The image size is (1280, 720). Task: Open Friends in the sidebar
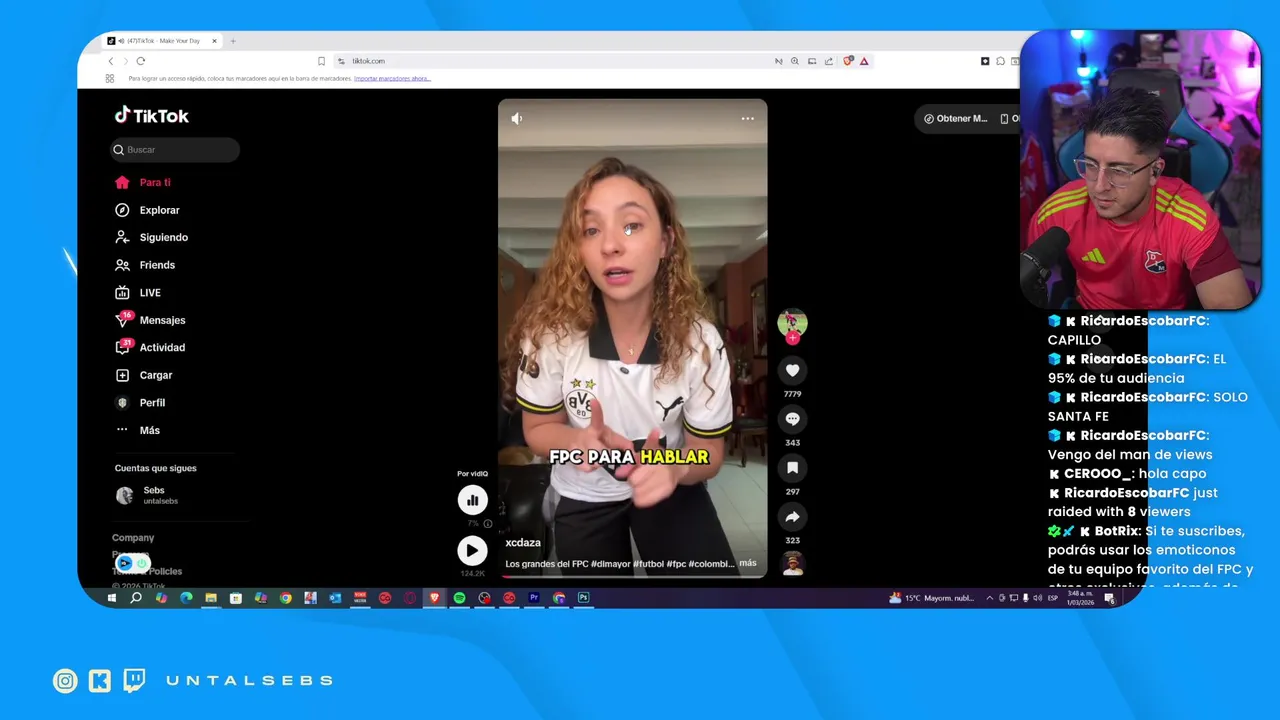[x=145, y=265]
